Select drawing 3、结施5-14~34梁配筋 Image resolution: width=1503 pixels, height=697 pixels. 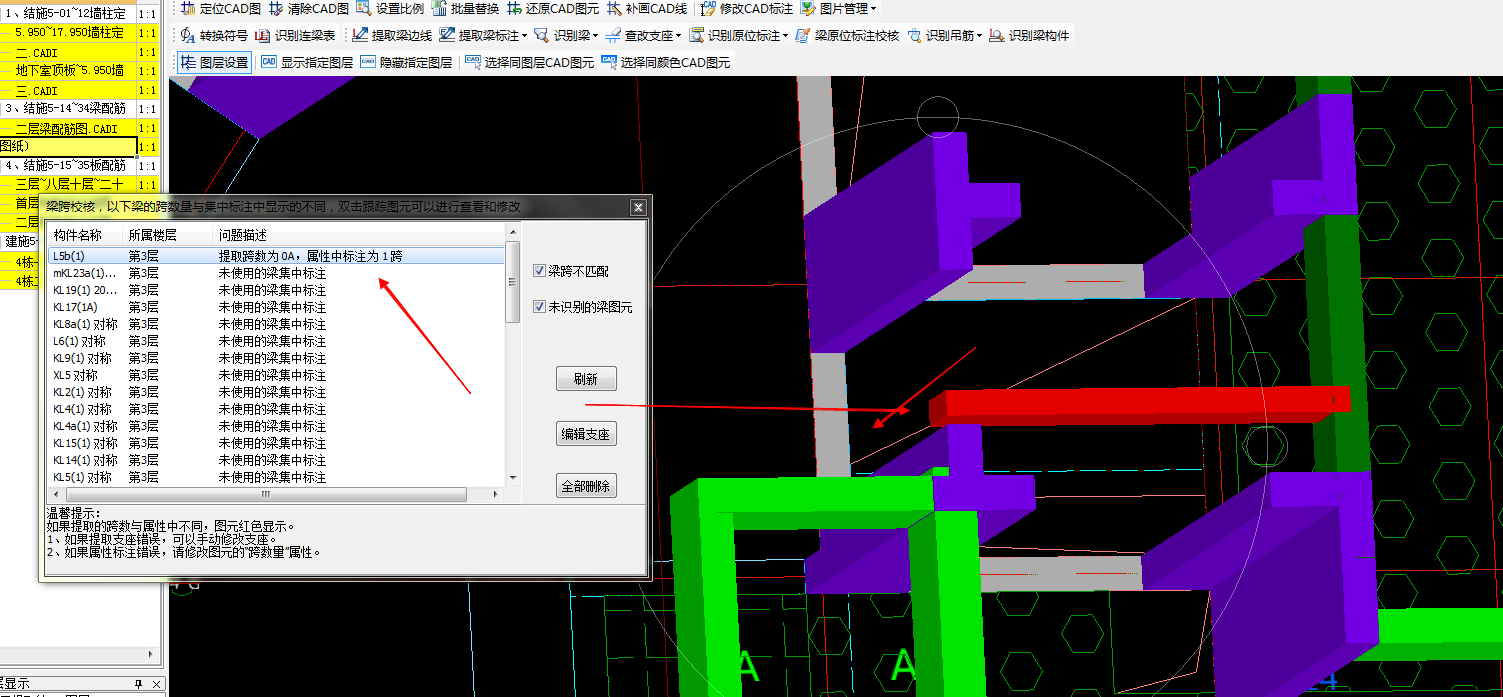(68, 108)
